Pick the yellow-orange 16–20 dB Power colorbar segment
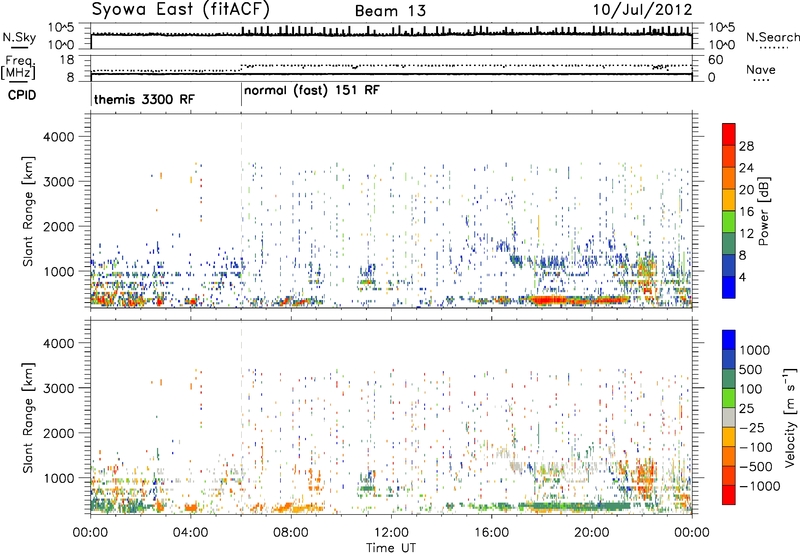 pos(729,200)
